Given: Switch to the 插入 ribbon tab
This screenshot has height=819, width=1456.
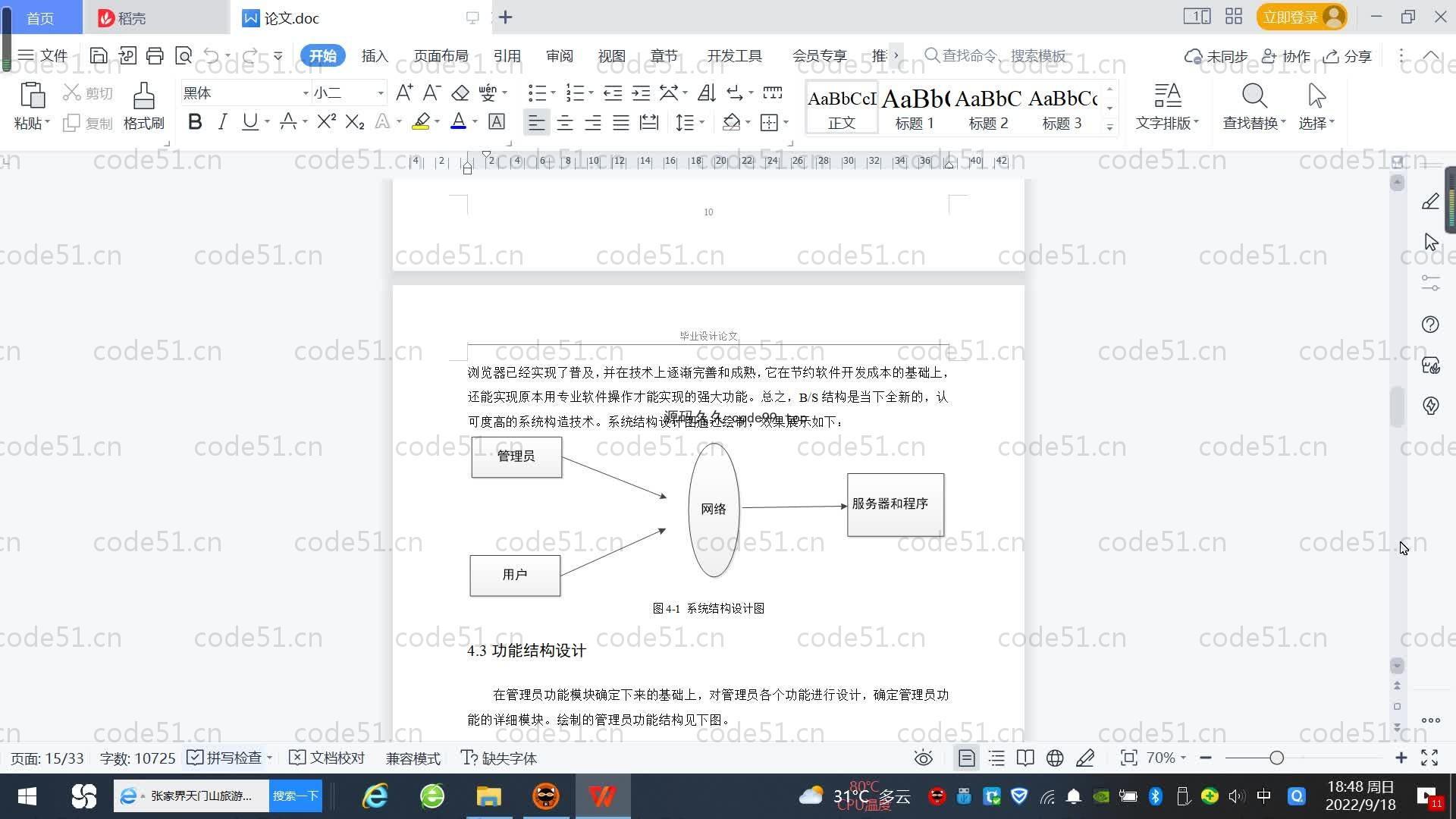Looking at the screenshot, I should click(x=375, y=56).
